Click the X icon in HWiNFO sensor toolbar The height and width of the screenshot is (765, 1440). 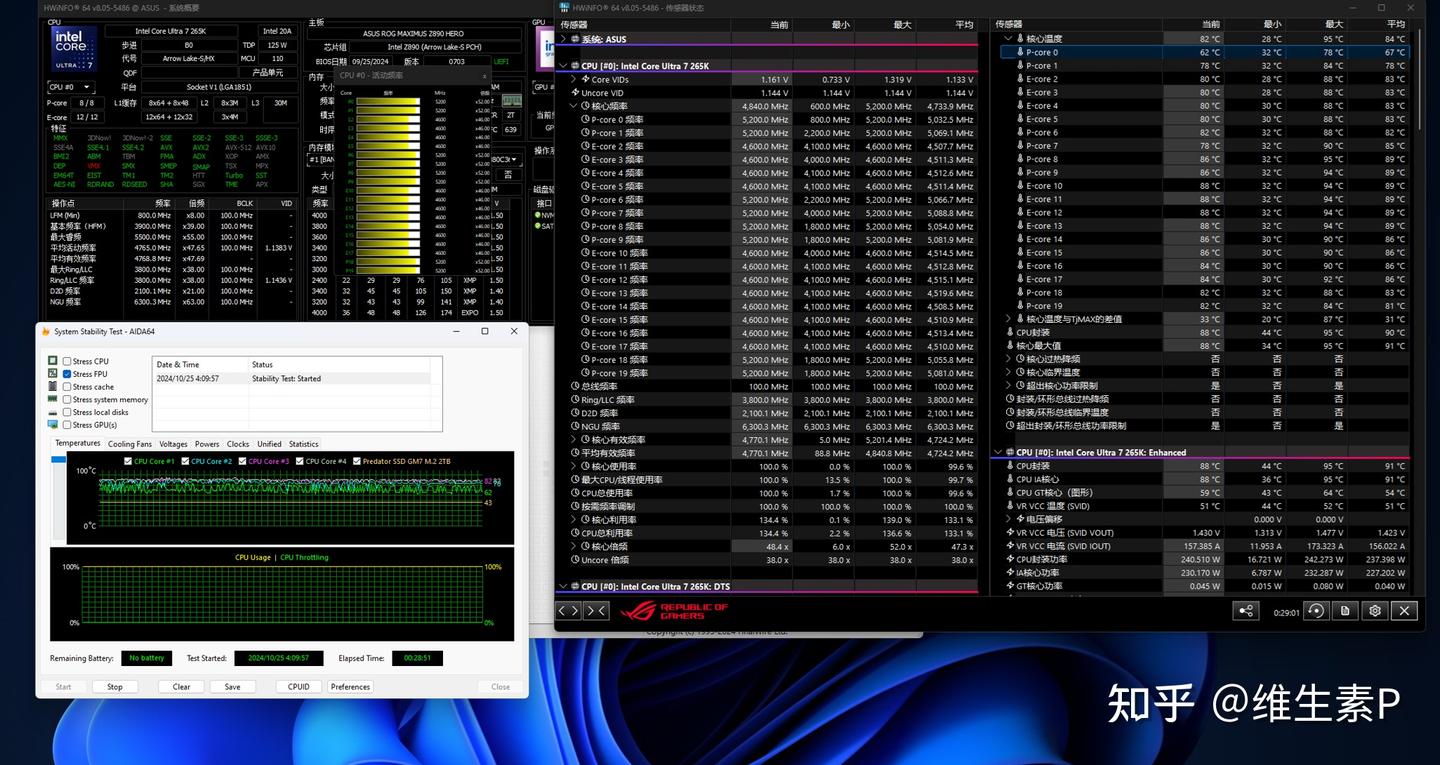click(1404, 611)
